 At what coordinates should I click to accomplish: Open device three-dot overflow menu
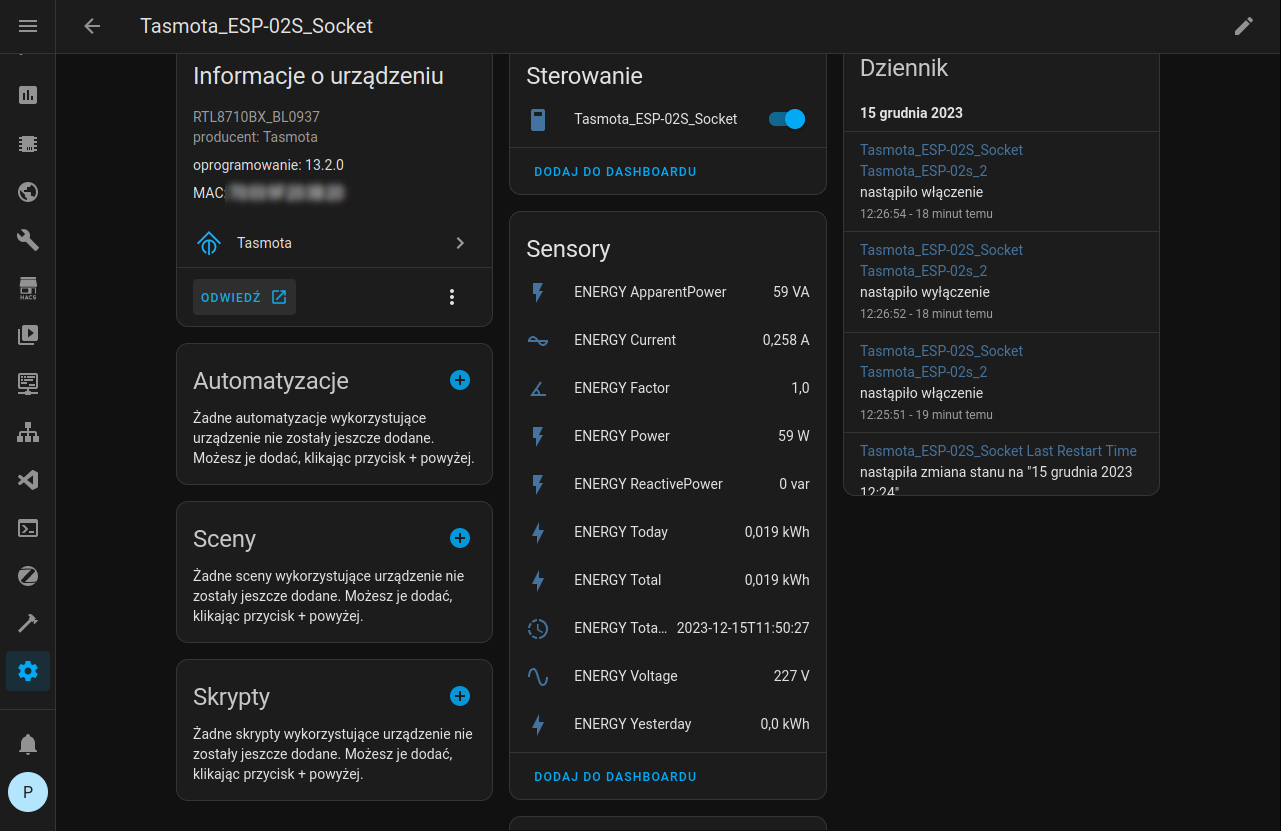tap(452, 297)
